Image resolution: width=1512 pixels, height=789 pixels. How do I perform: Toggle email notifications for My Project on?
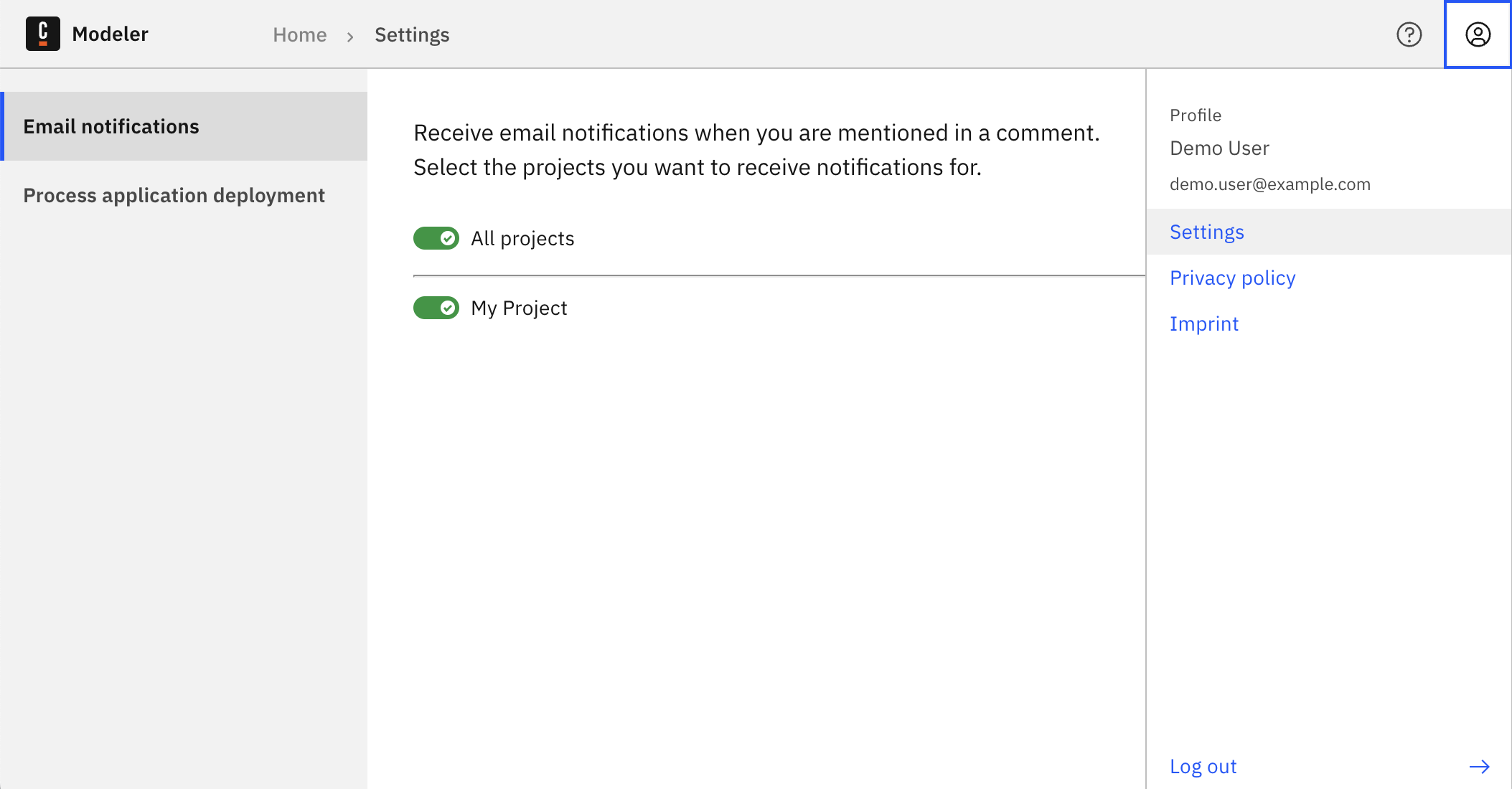tap(436, 308)
